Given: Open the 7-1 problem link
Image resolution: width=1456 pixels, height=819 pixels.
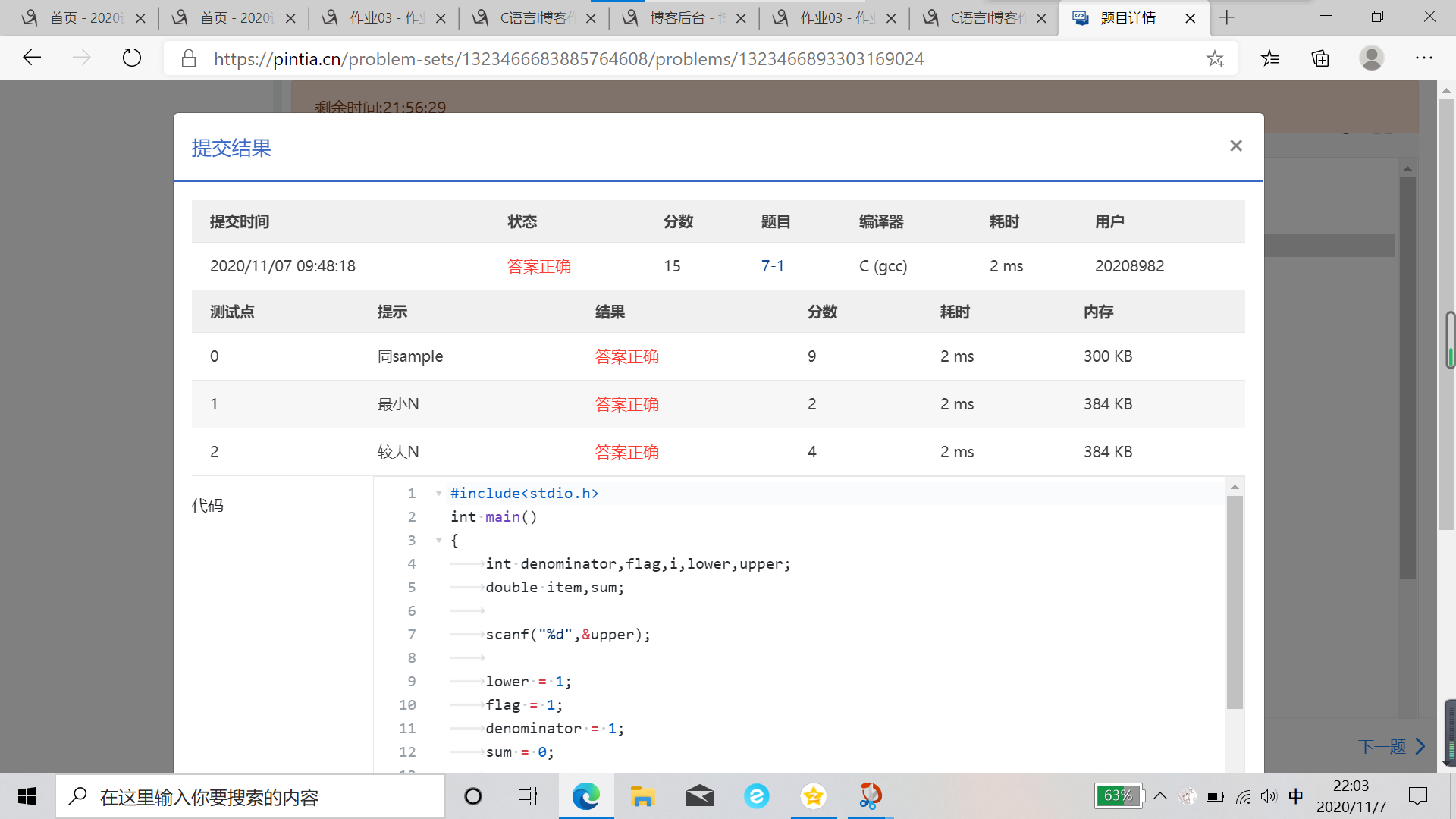Looking at the screenshot, I should (772, 266).
